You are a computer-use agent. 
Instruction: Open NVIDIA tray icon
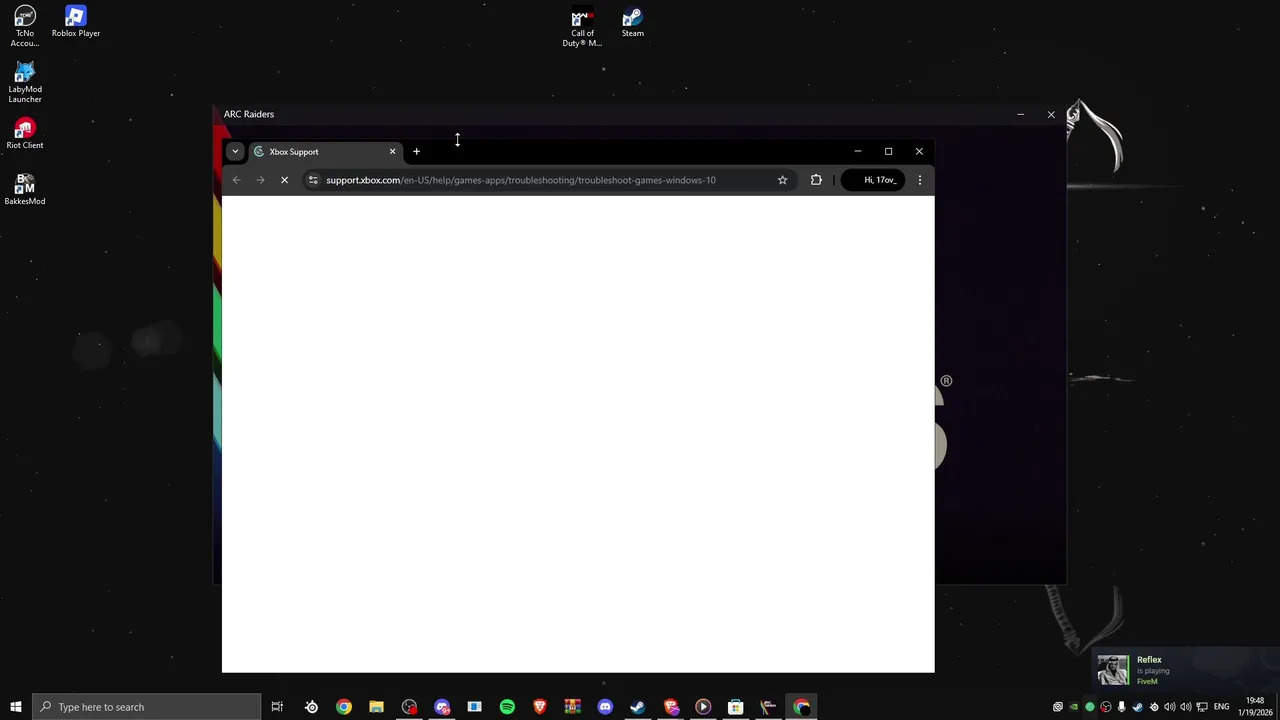(1074, 707)
